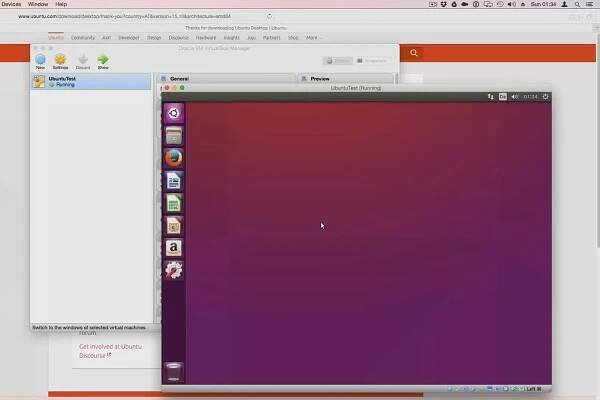Open the Devices menu in the menu bar
This screenshot has height=400, width=600.
12,4
